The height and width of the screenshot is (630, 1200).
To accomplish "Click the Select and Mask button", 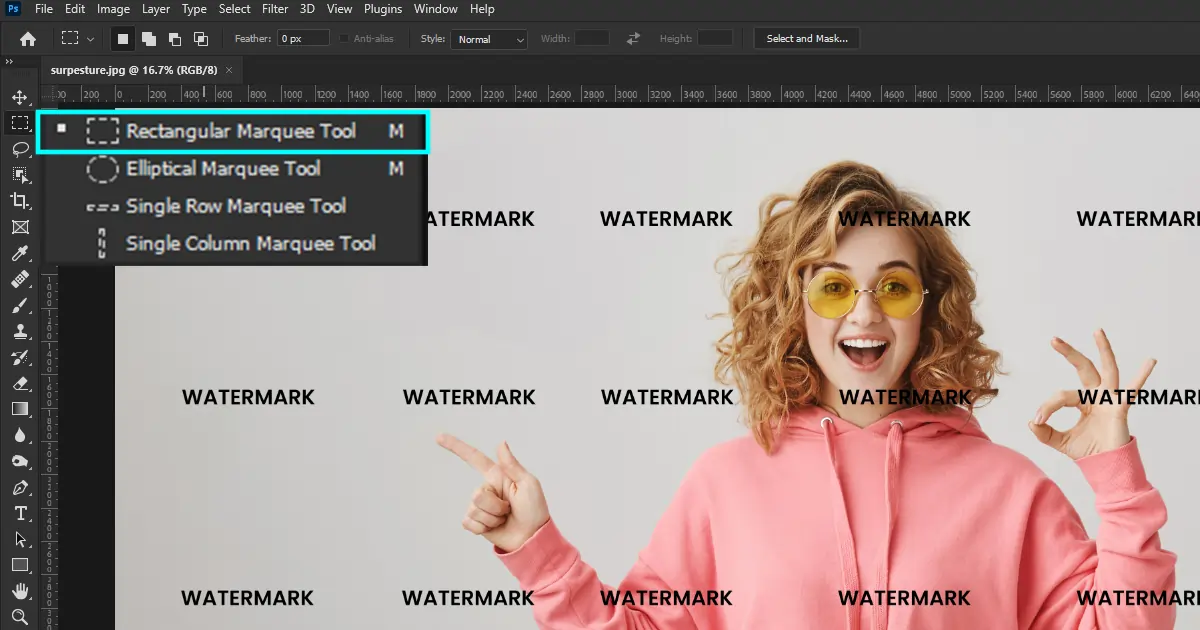I will (x=806, y=38).
